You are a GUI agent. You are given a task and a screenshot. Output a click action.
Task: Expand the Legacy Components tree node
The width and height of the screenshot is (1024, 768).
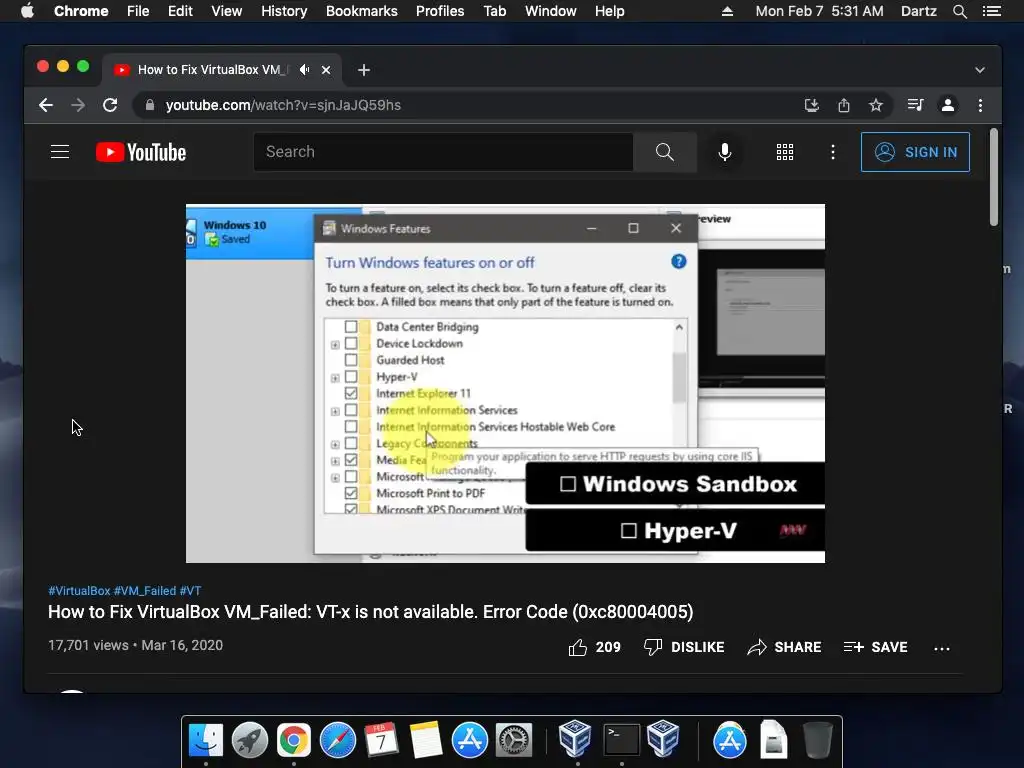coord(335,445)
